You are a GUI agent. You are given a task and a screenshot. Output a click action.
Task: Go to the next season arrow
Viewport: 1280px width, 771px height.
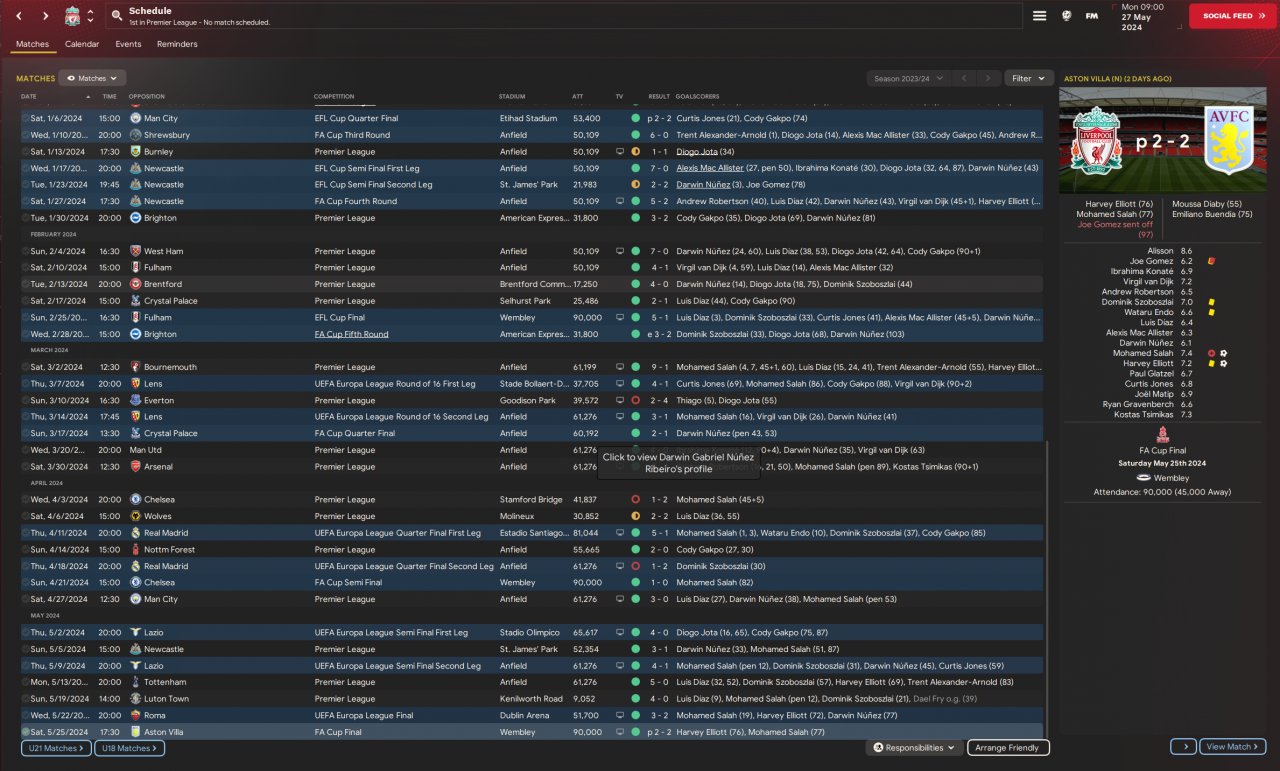[988, 78]
